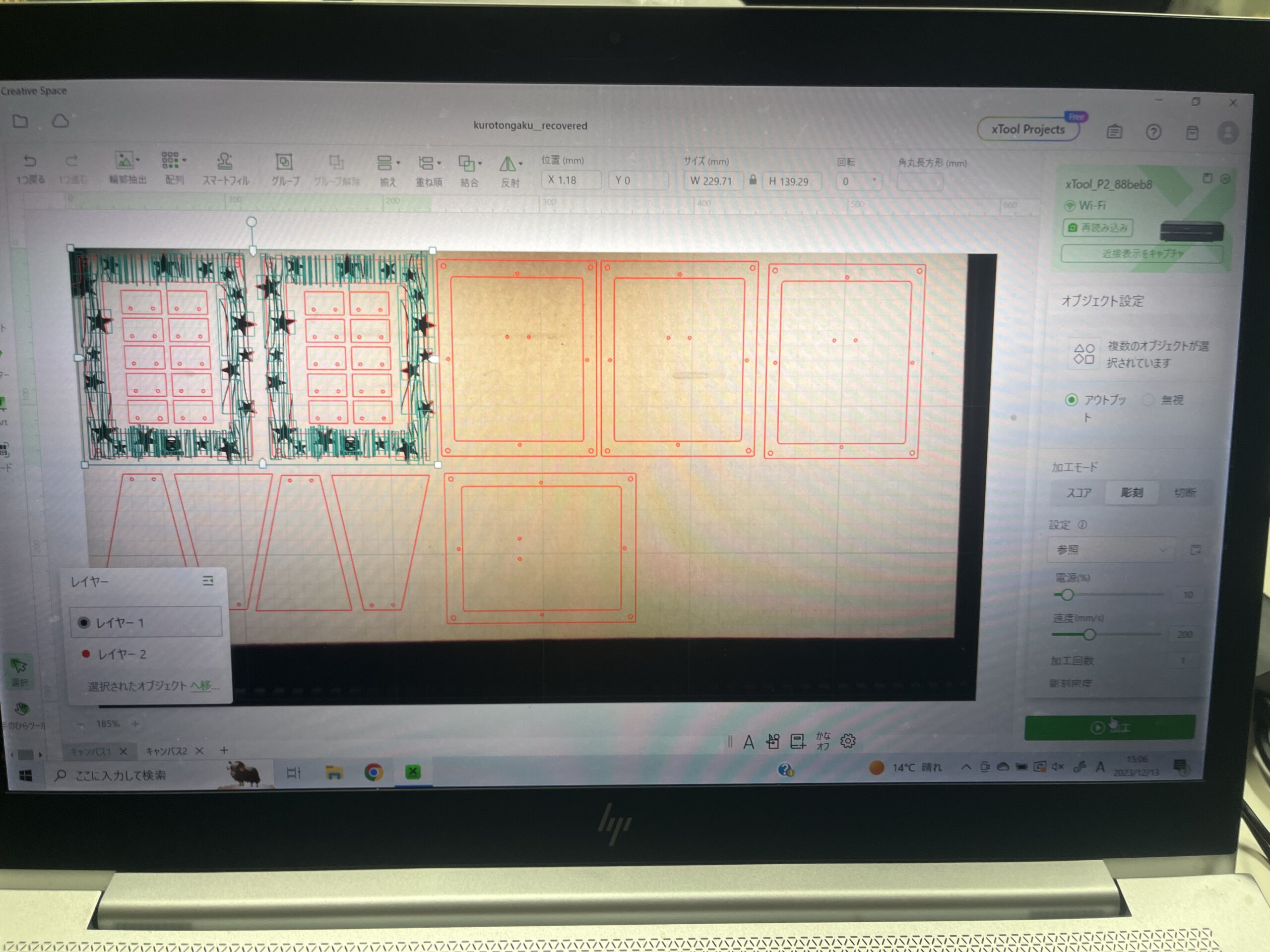Image resolution: width=1270 pixels, height=952 pixels.
Task: Zoom out with the minus button
Action: point(81,724)
